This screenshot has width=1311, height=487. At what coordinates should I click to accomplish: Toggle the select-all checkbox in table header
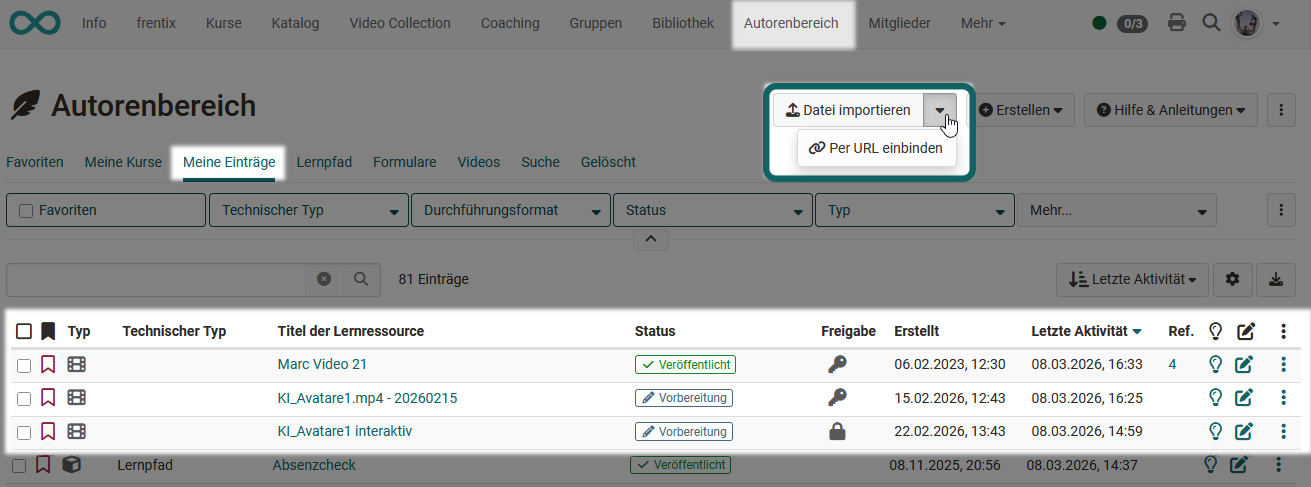(24, 331)
